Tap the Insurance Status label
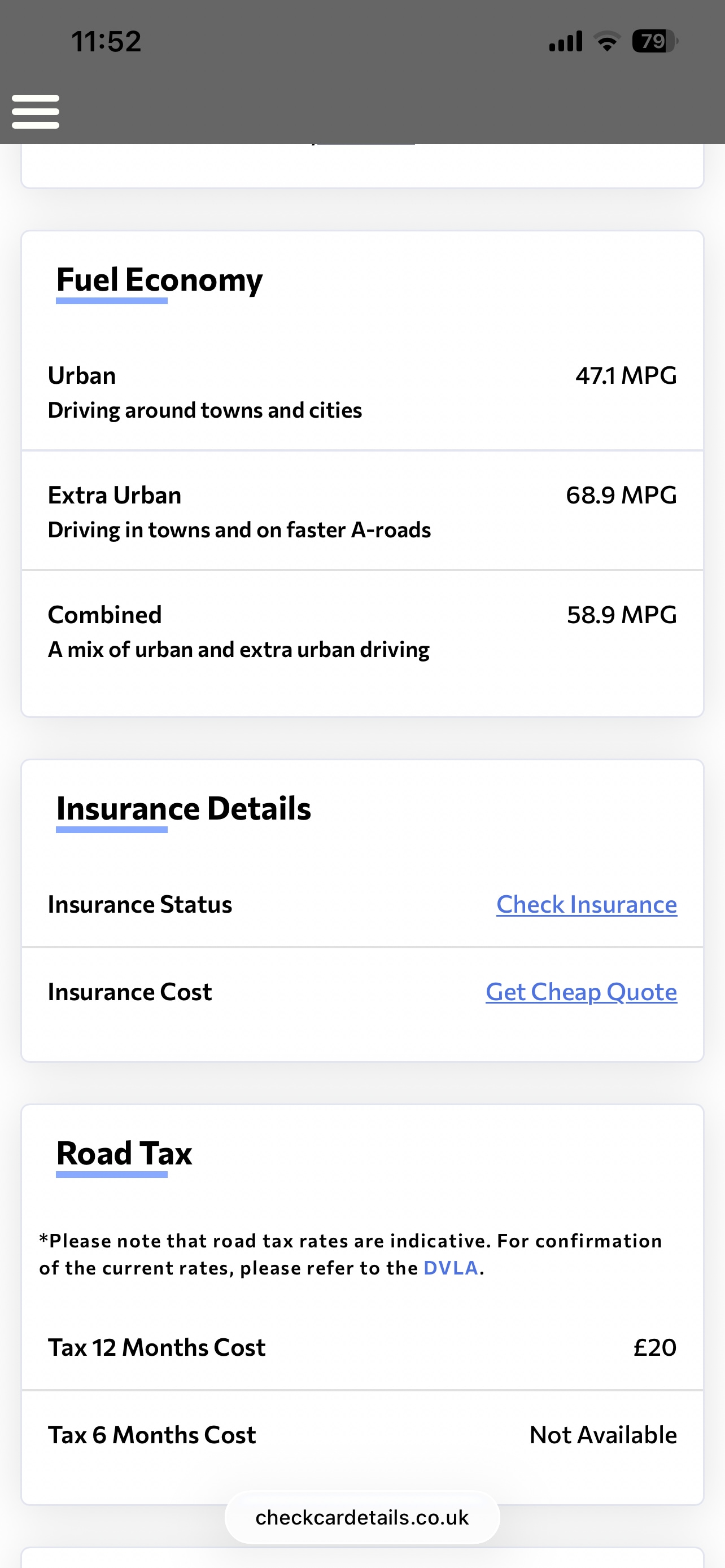This screenshot has height=1568, width=725. click(x=140, y=905)
